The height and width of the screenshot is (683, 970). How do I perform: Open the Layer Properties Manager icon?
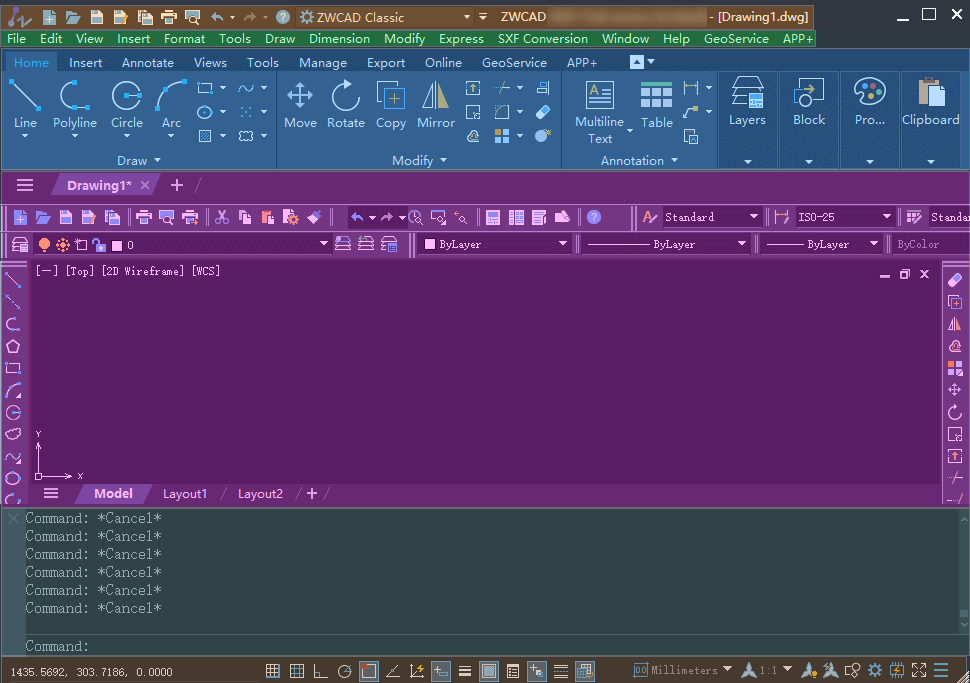coord(20,245)
